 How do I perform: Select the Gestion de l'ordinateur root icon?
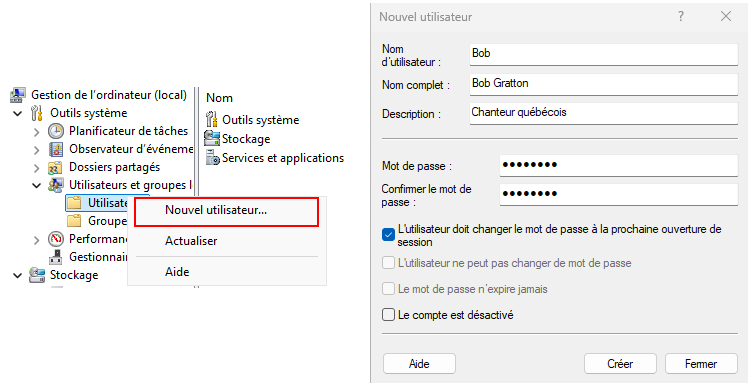pos(18,95)
